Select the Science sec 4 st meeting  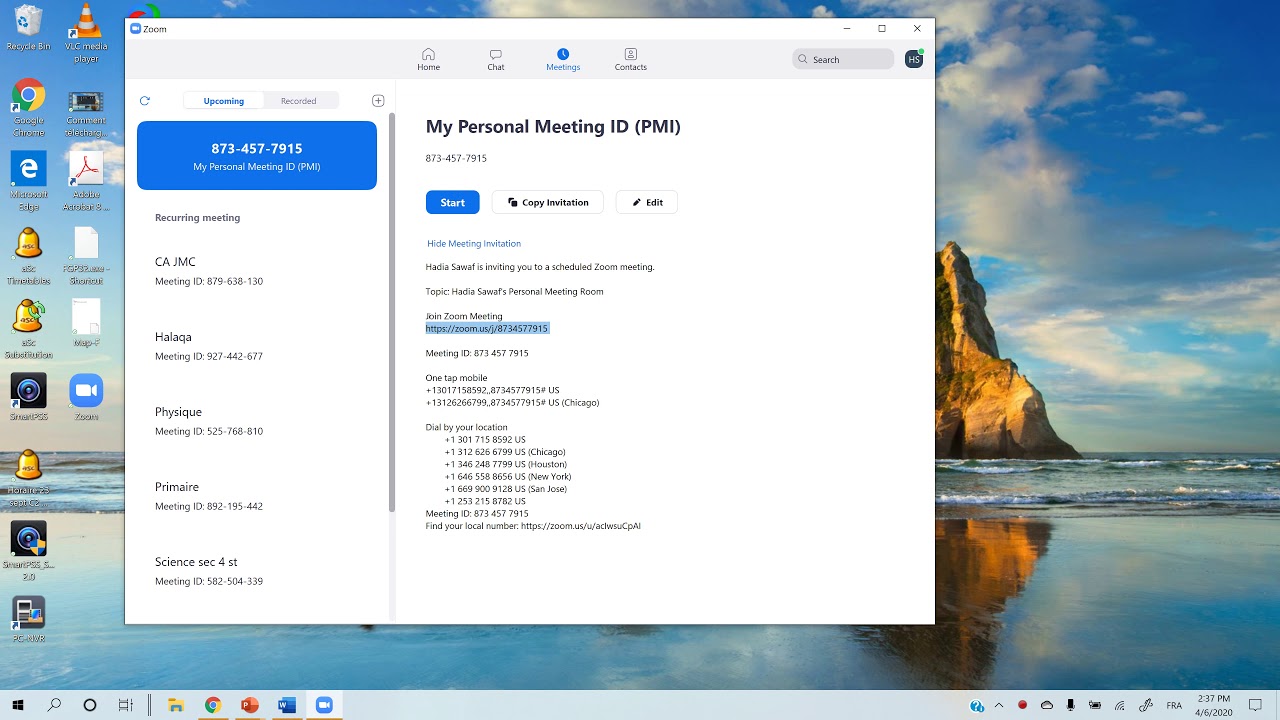(x=257, y=571)
